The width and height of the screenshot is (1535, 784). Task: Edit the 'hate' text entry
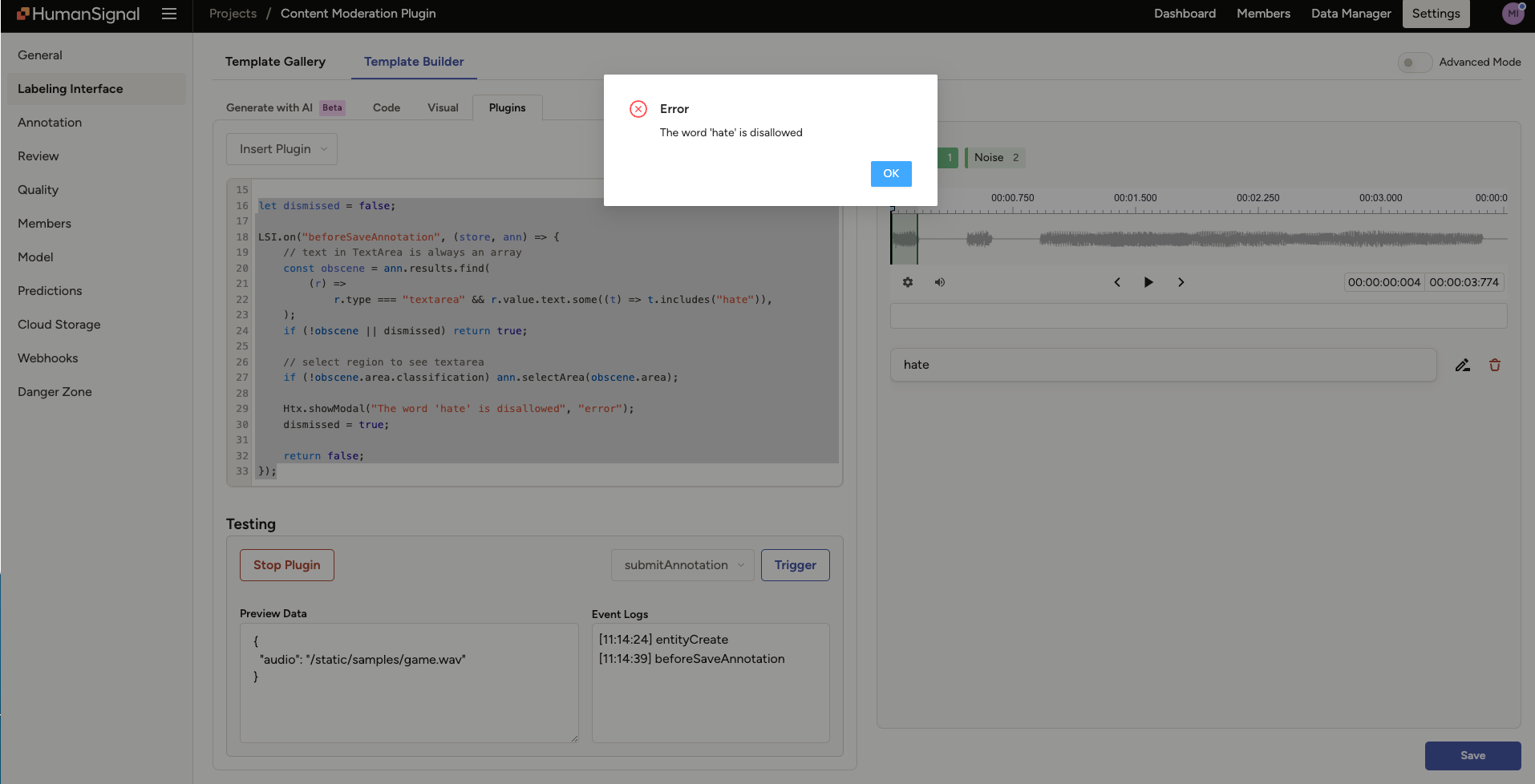tap(1463, 365)
